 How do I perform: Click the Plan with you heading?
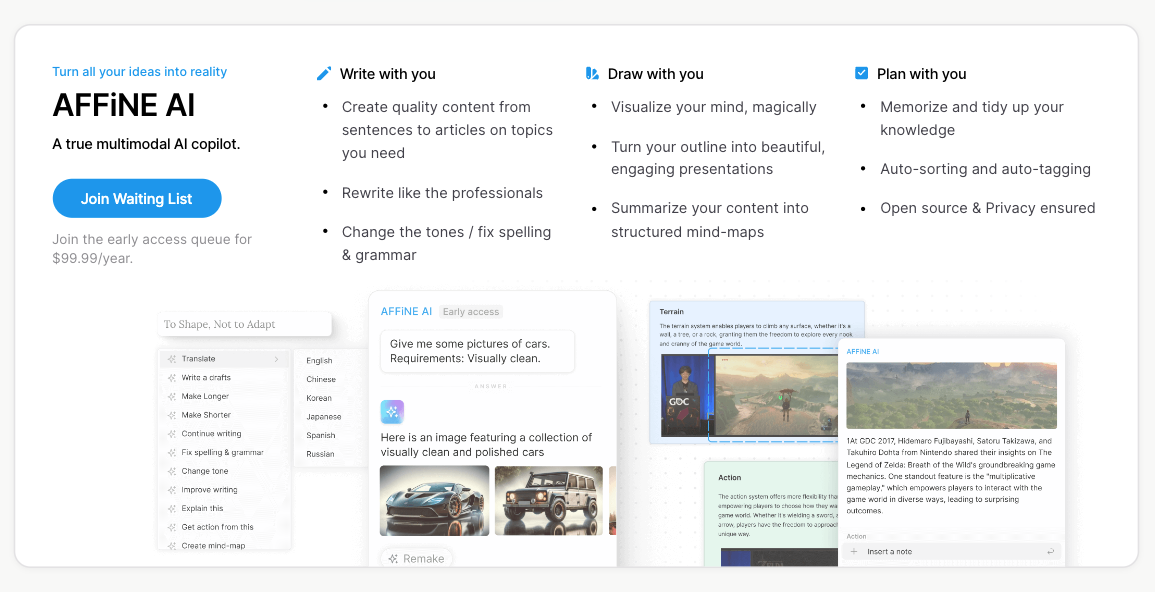[x=921, y=74]
